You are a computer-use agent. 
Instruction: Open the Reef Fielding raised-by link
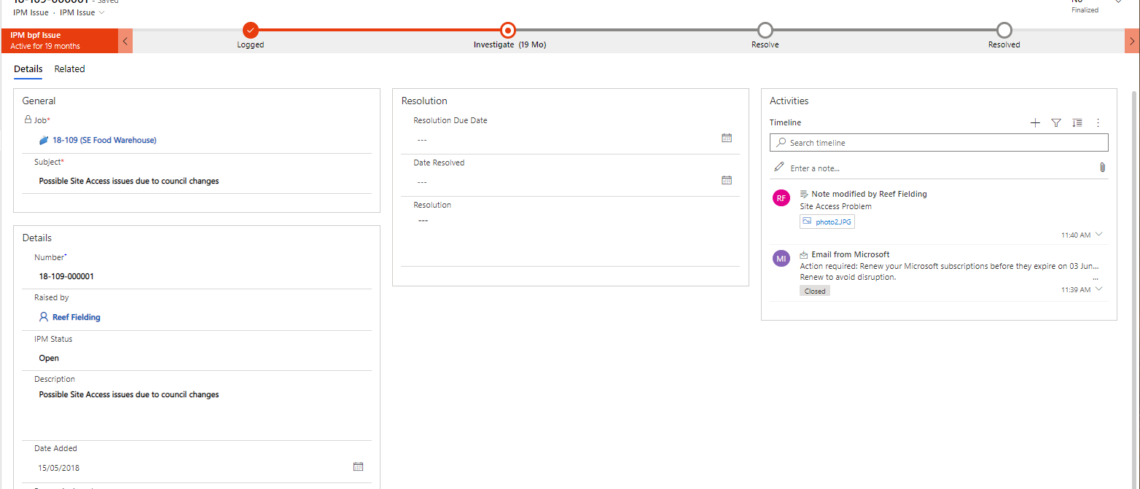click(76, 318)
